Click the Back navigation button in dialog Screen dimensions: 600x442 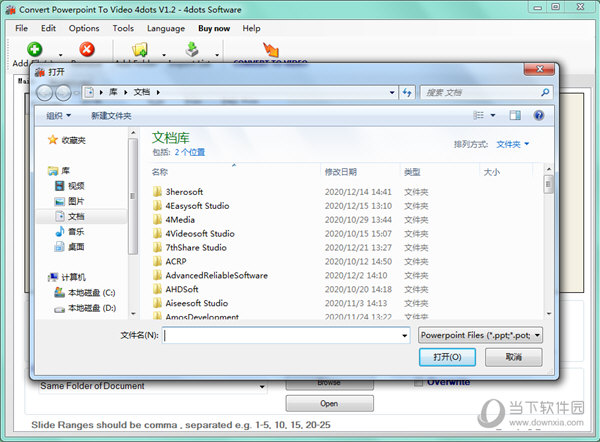click(45, 93)
